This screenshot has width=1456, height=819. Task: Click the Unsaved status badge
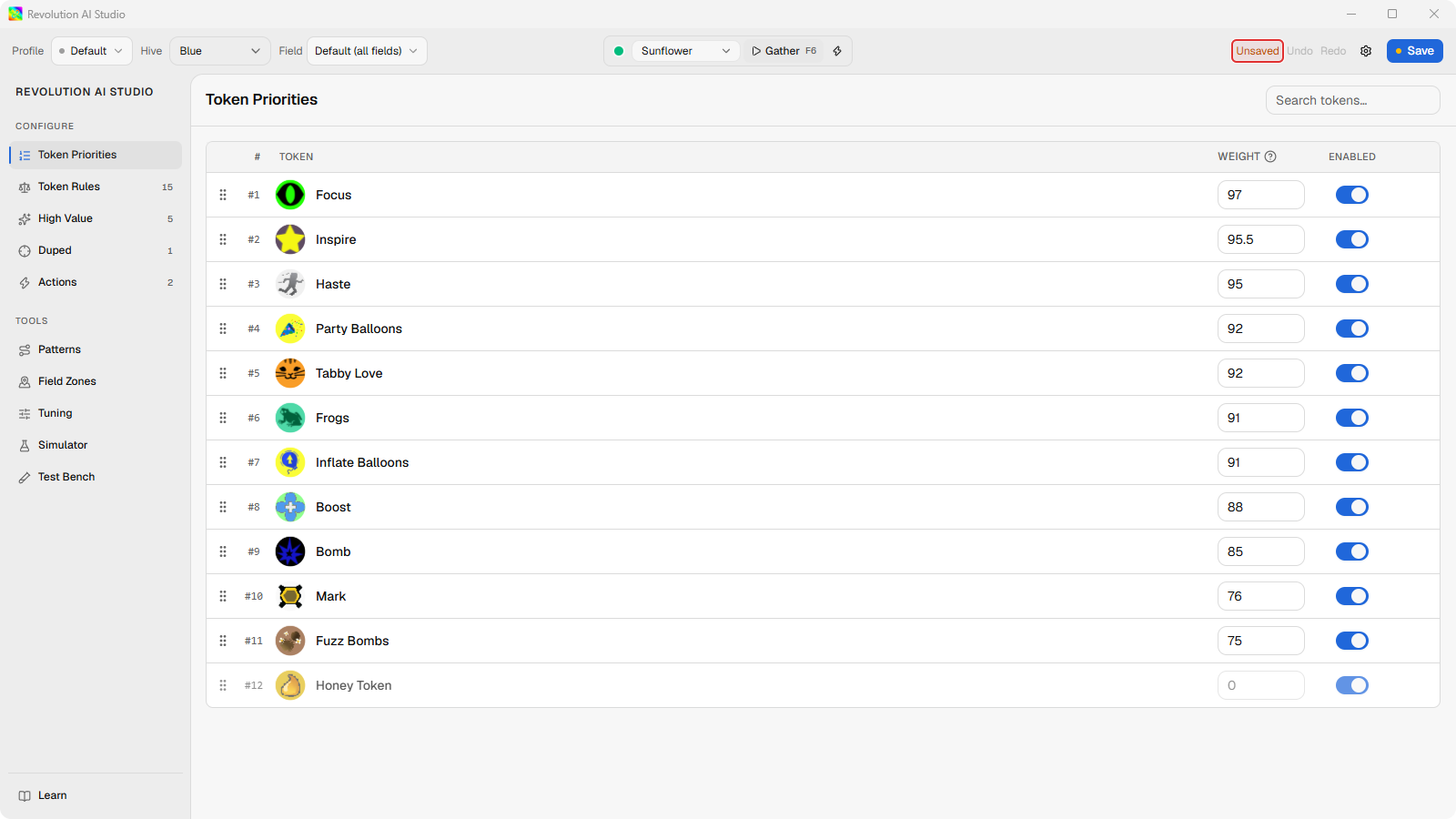[x=1258, y=51]
